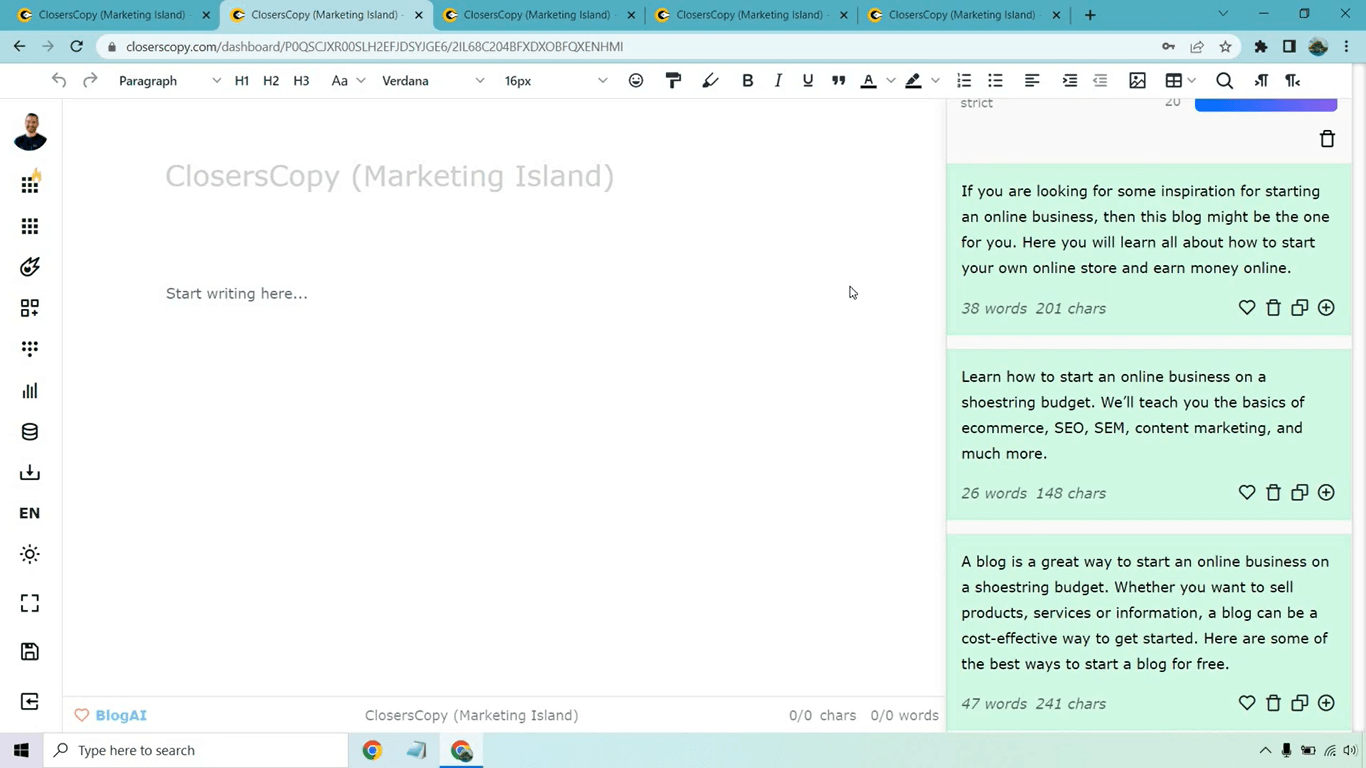Open the analytics bar chart sidebar icon
Image resolution: width=1366 pixels, height=768 pixels.
click(x=30, y=390)
